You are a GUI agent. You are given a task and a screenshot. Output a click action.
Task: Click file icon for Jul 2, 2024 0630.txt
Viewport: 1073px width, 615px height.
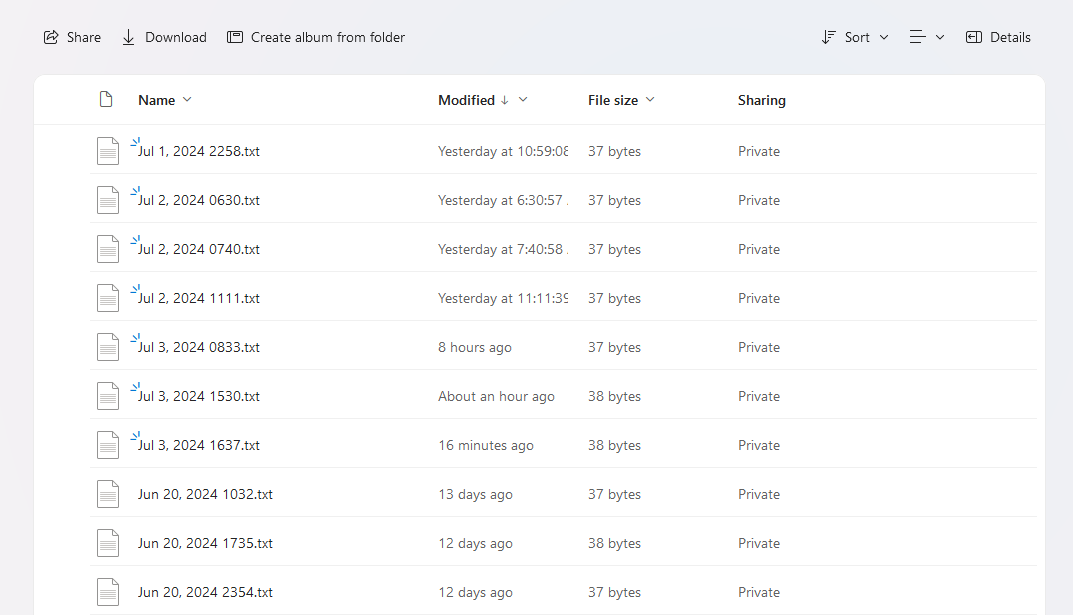click(x=108, y=200)
